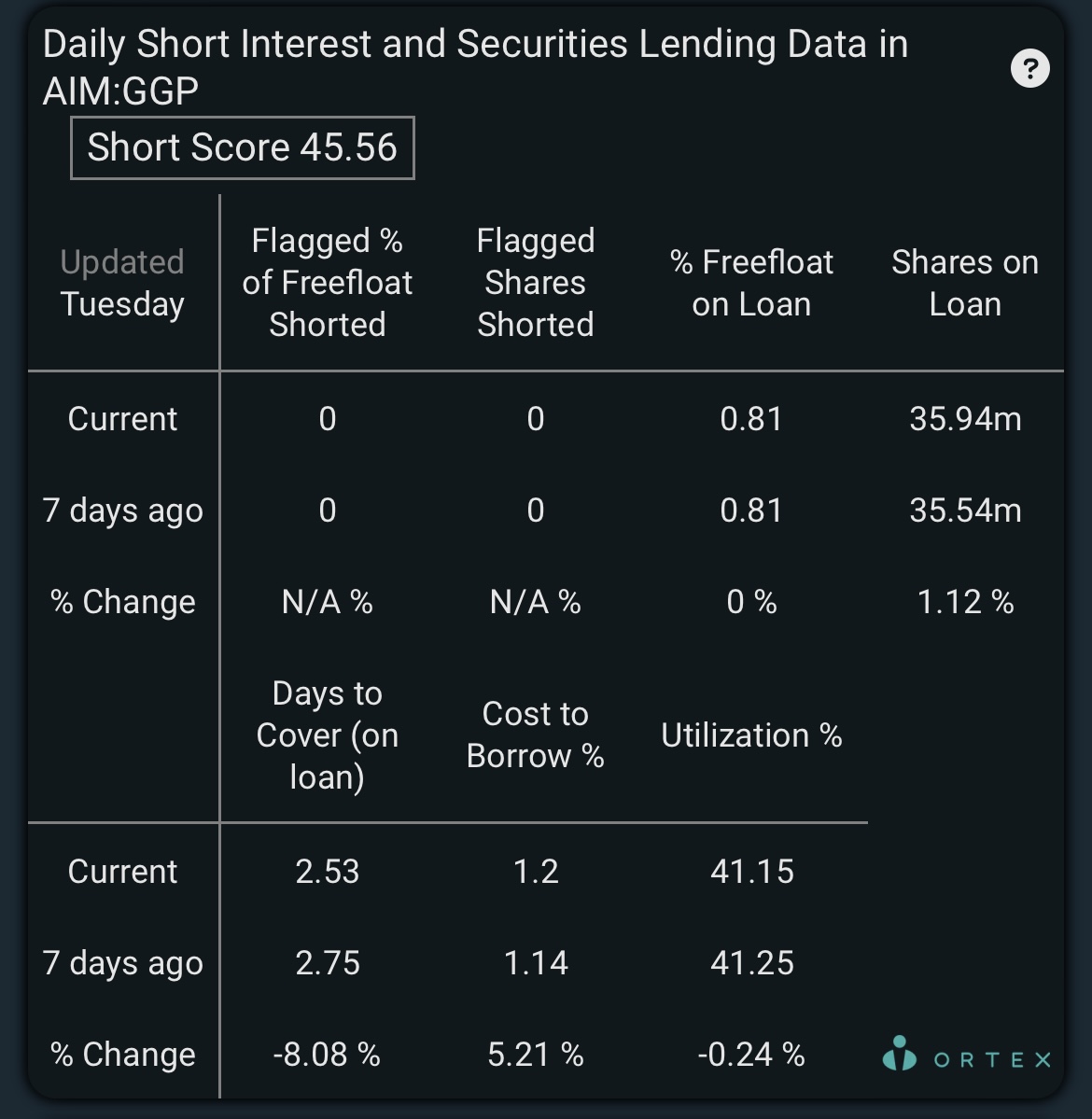Click the Updated Tuesday label
This screenshot has width=1092, height=1119.
tap(123, 284)
